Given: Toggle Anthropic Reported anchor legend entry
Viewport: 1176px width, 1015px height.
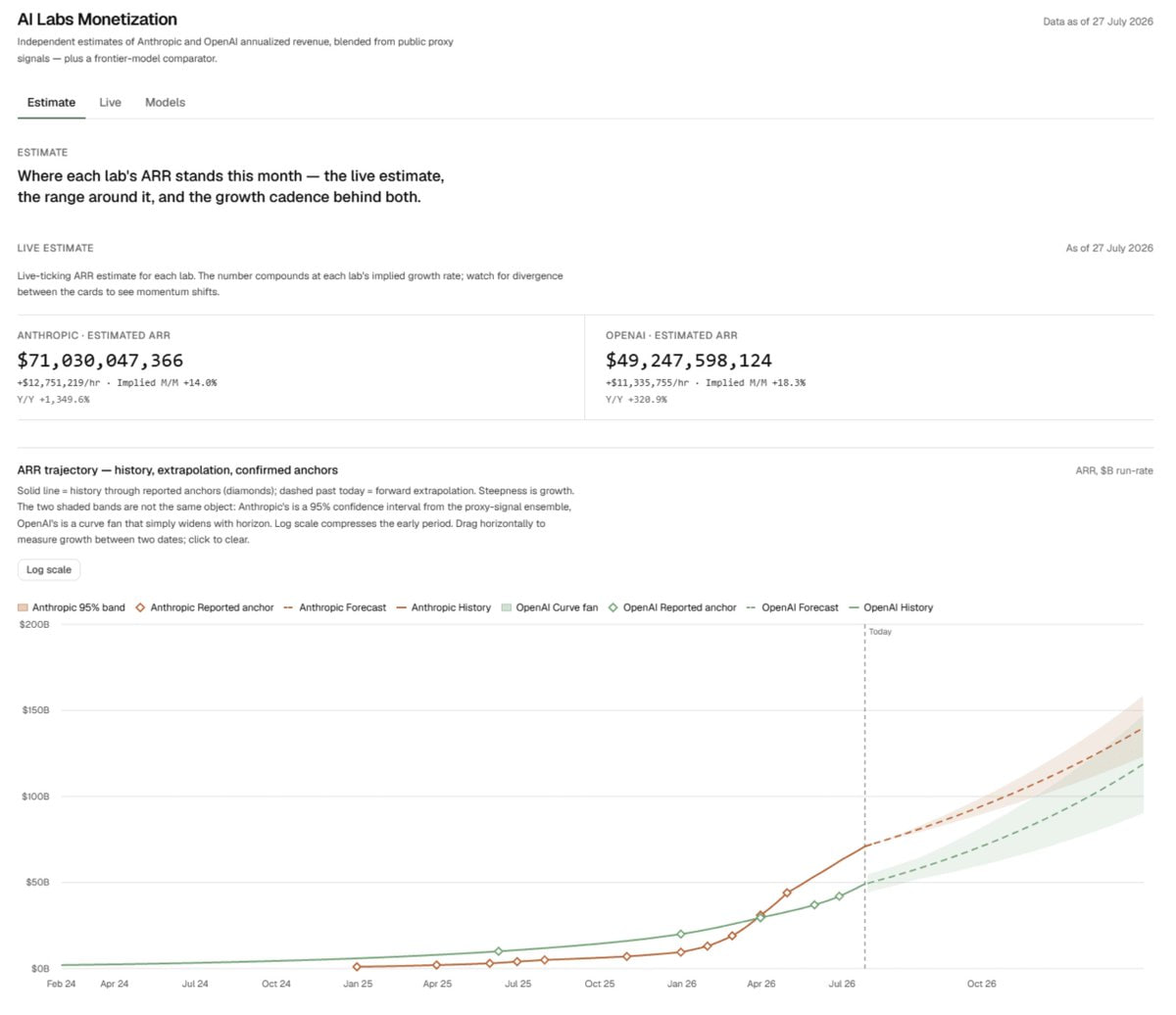Looking at the screenshot, I should (205, 607).
